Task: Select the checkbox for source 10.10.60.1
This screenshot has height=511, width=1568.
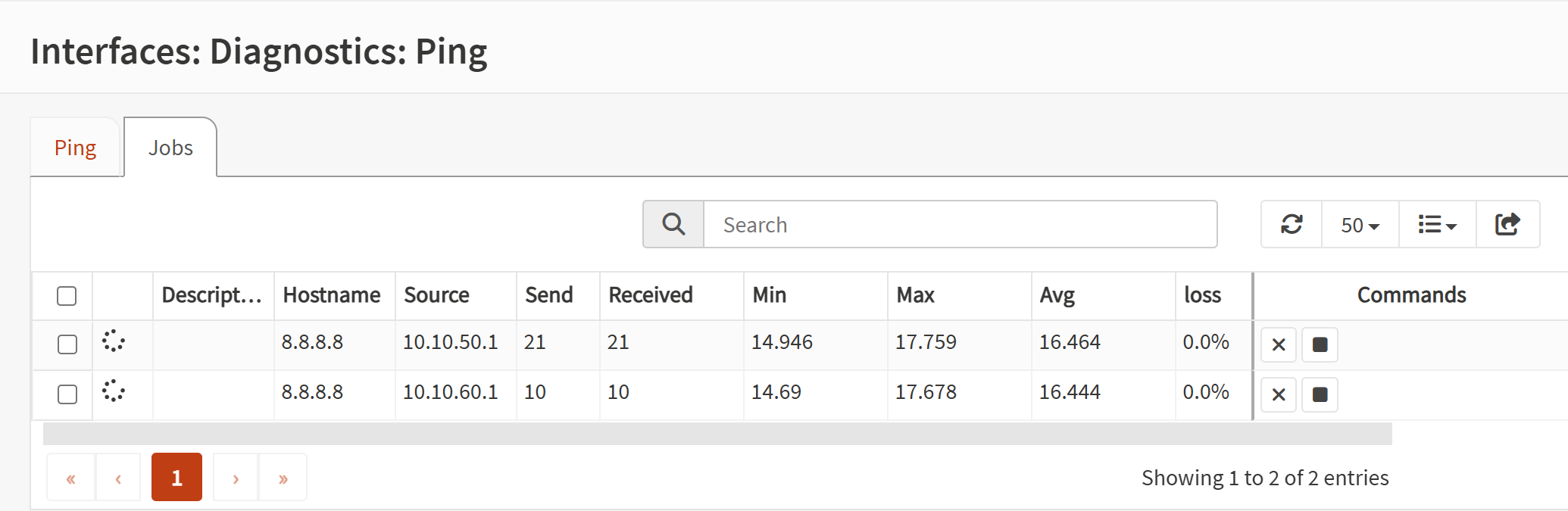Action: tap(67, 394)
